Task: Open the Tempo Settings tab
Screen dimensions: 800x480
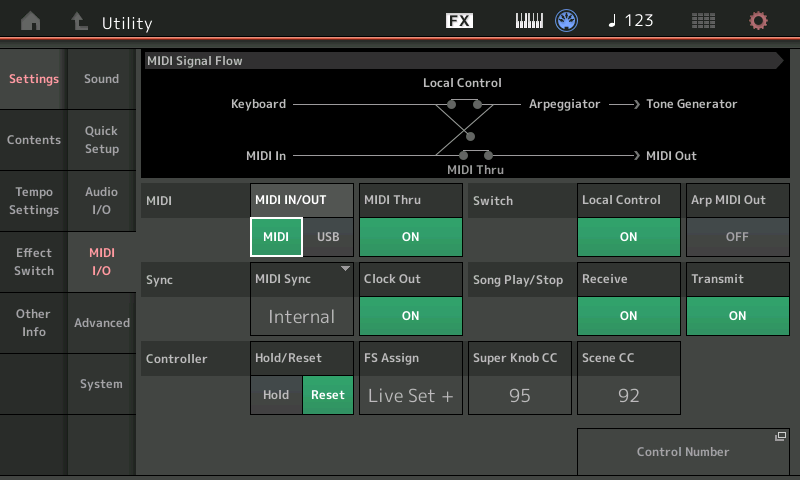Action: (34, 201)
